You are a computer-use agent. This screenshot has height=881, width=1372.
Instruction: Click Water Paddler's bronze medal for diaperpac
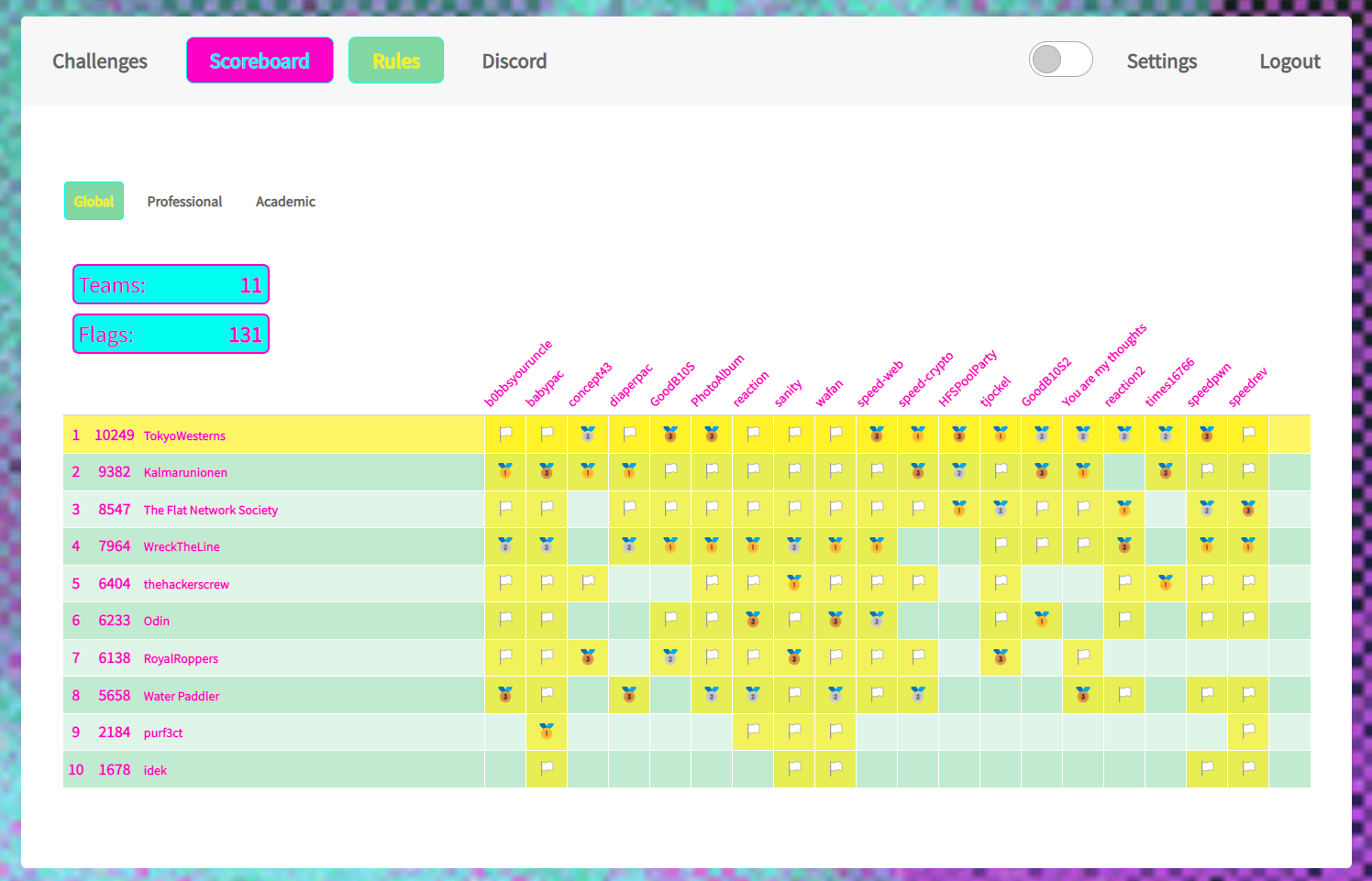point(629,695)
